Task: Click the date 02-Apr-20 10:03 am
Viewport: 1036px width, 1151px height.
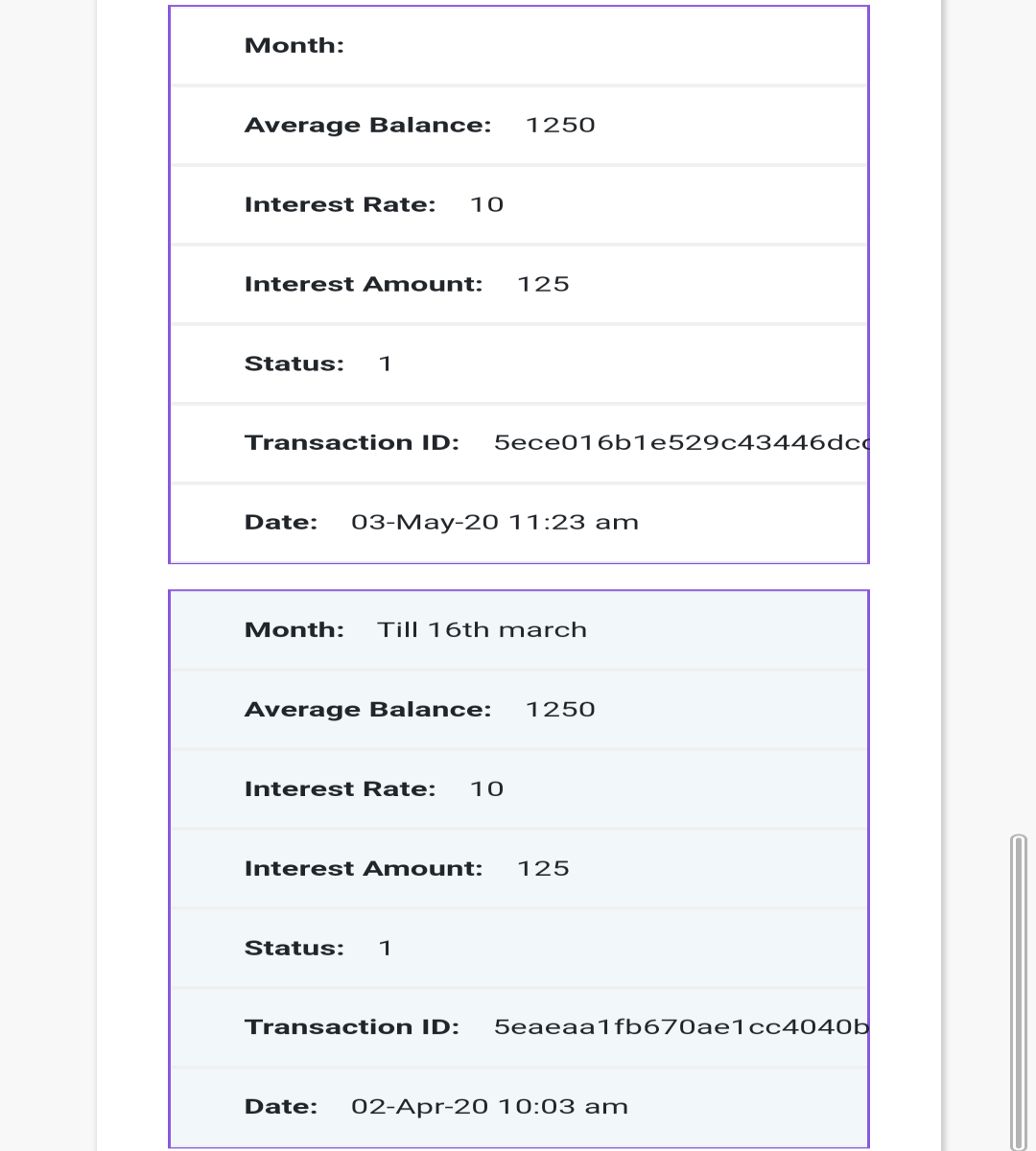Action: (x=490, y=1107)
